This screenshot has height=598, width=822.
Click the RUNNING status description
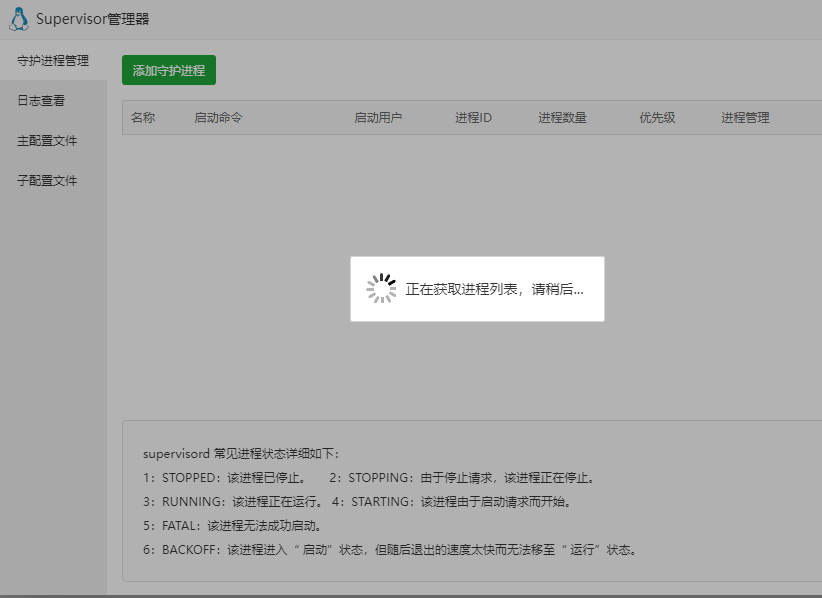click(233, 502)
